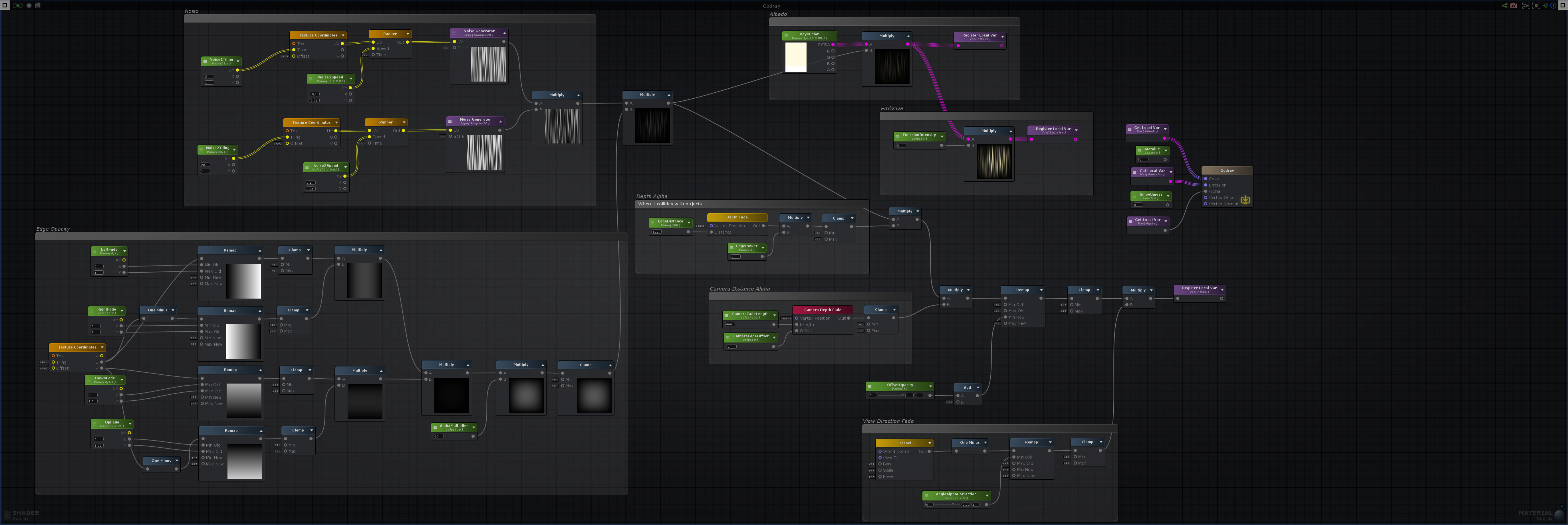Expand the Add node dropdown arrow
The width and height of the screenshot is (1568, 525).
(x=978, y=388)
